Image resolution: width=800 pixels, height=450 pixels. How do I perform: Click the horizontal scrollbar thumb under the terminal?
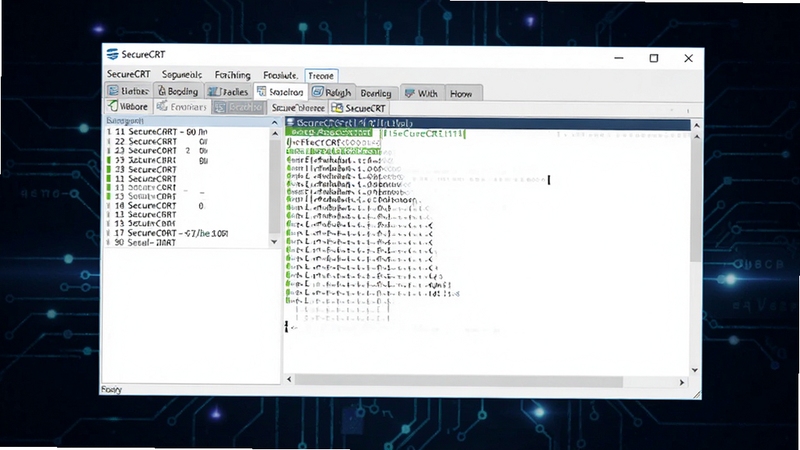pyautogui.click(x=459, y=381)
